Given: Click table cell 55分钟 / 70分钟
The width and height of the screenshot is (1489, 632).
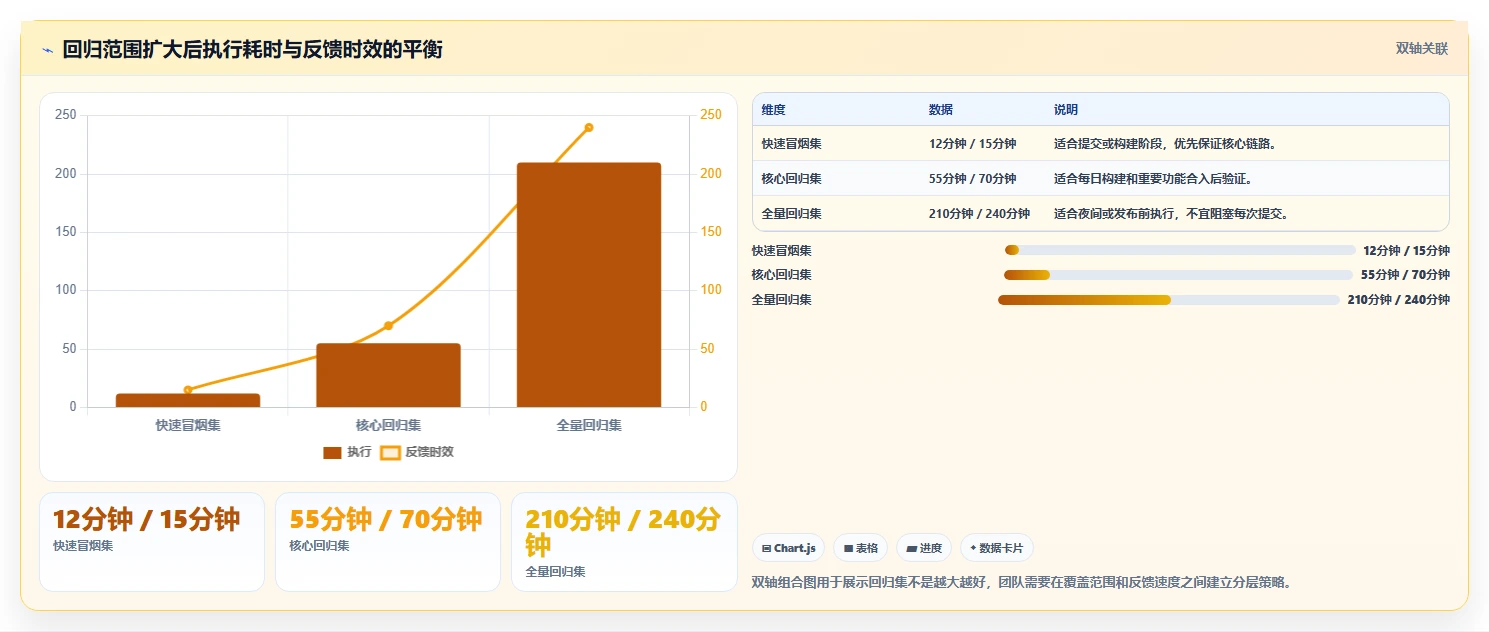Looking at the screenshot, I should point(972,179).
